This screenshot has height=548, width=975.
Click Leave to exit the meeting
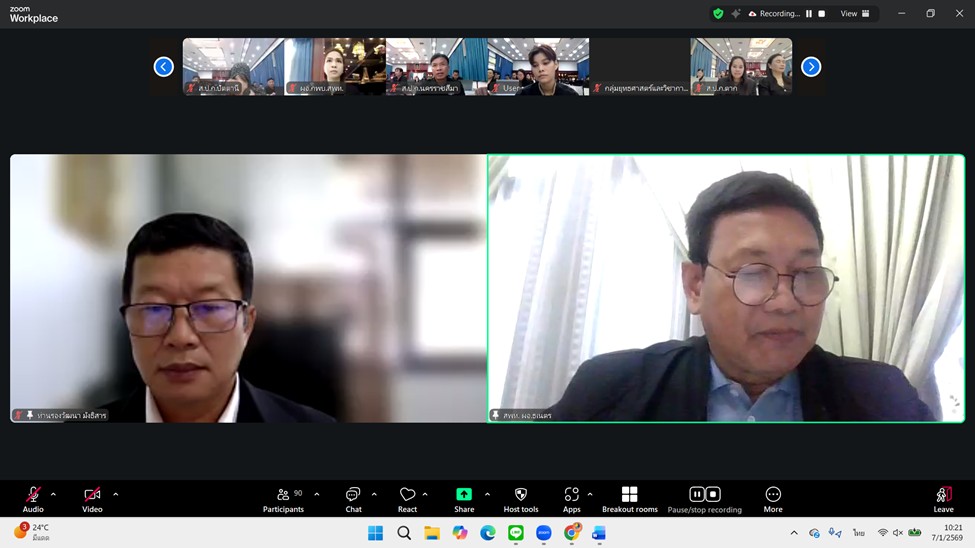coord(943,499)
